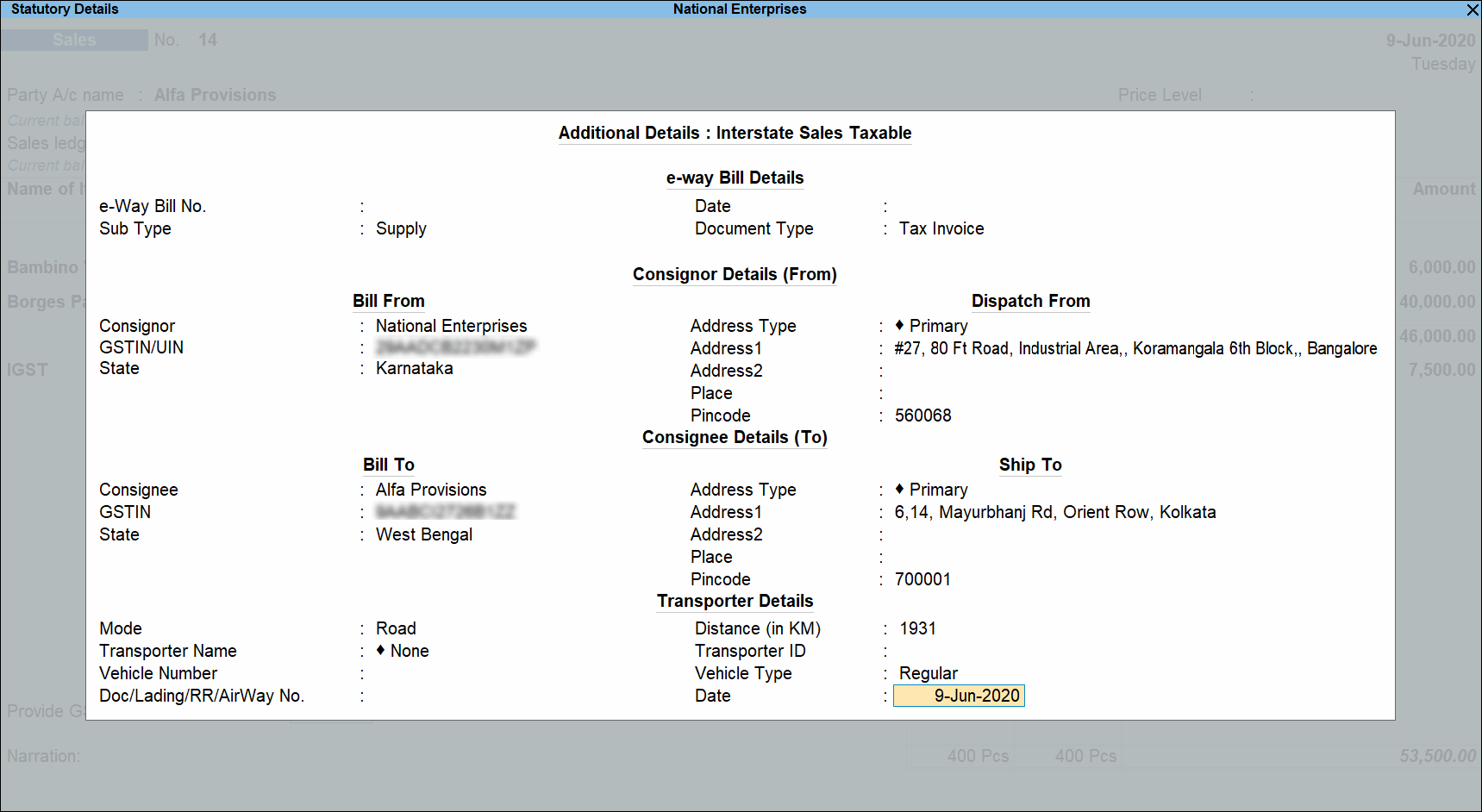The width and height of the screenshot is (1482, 812).
Task: Click the Ship To Pincode 700001
Action: (922, 579)
